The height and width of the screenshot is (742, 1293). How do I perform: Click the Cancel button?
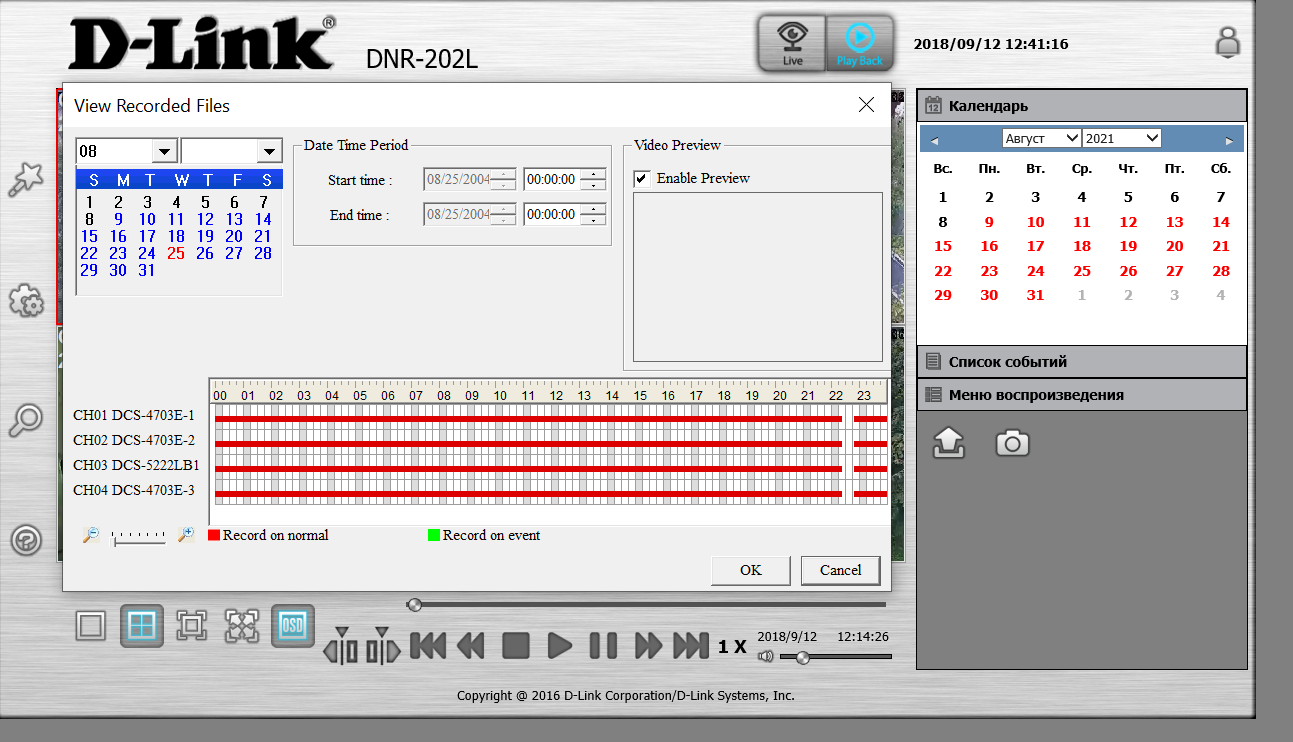click(840, 570)
